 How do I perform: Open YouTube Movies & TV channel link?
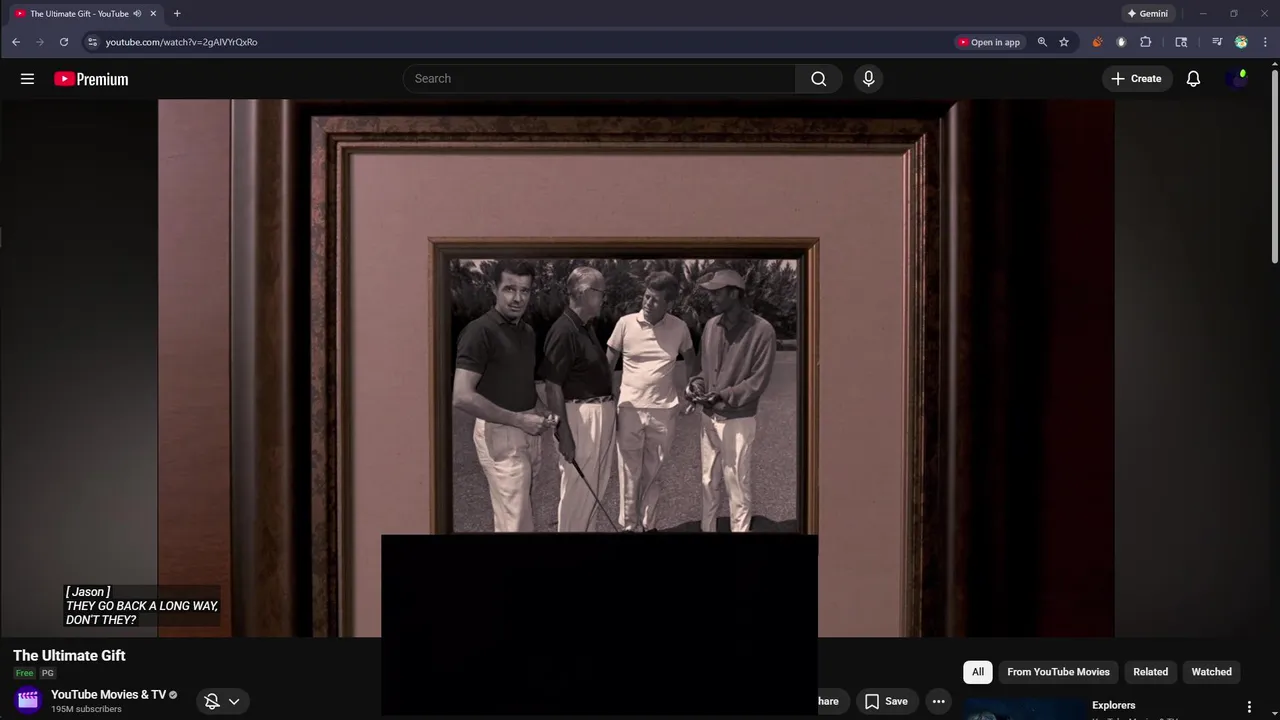(108, 695)
